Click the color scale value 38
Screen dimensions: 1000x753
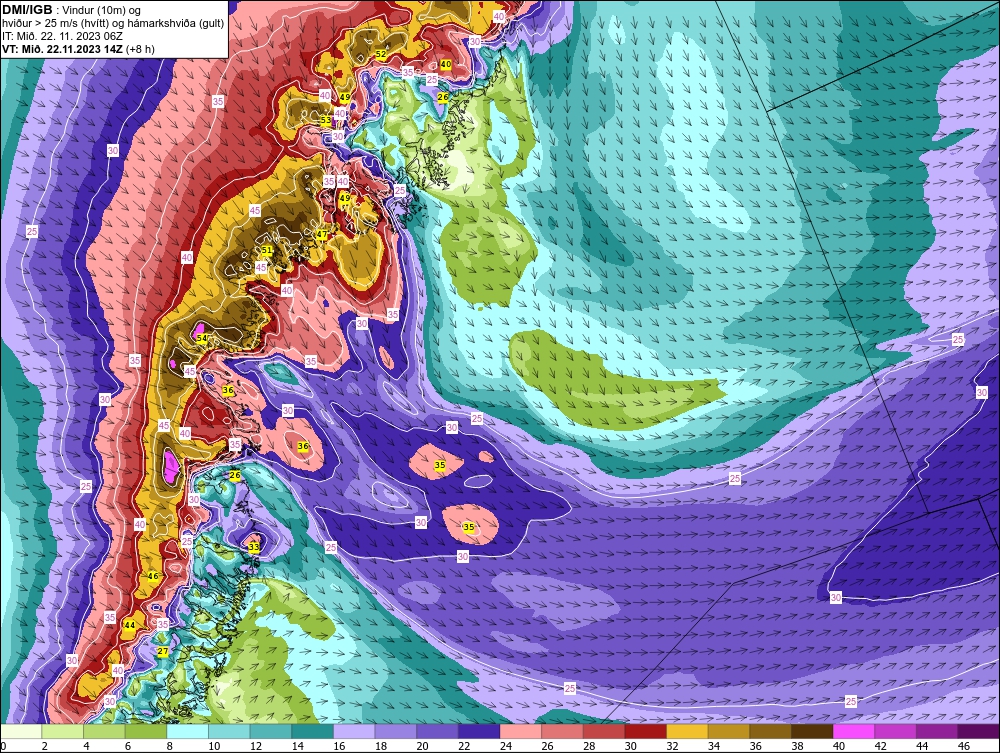coord(797,746)
